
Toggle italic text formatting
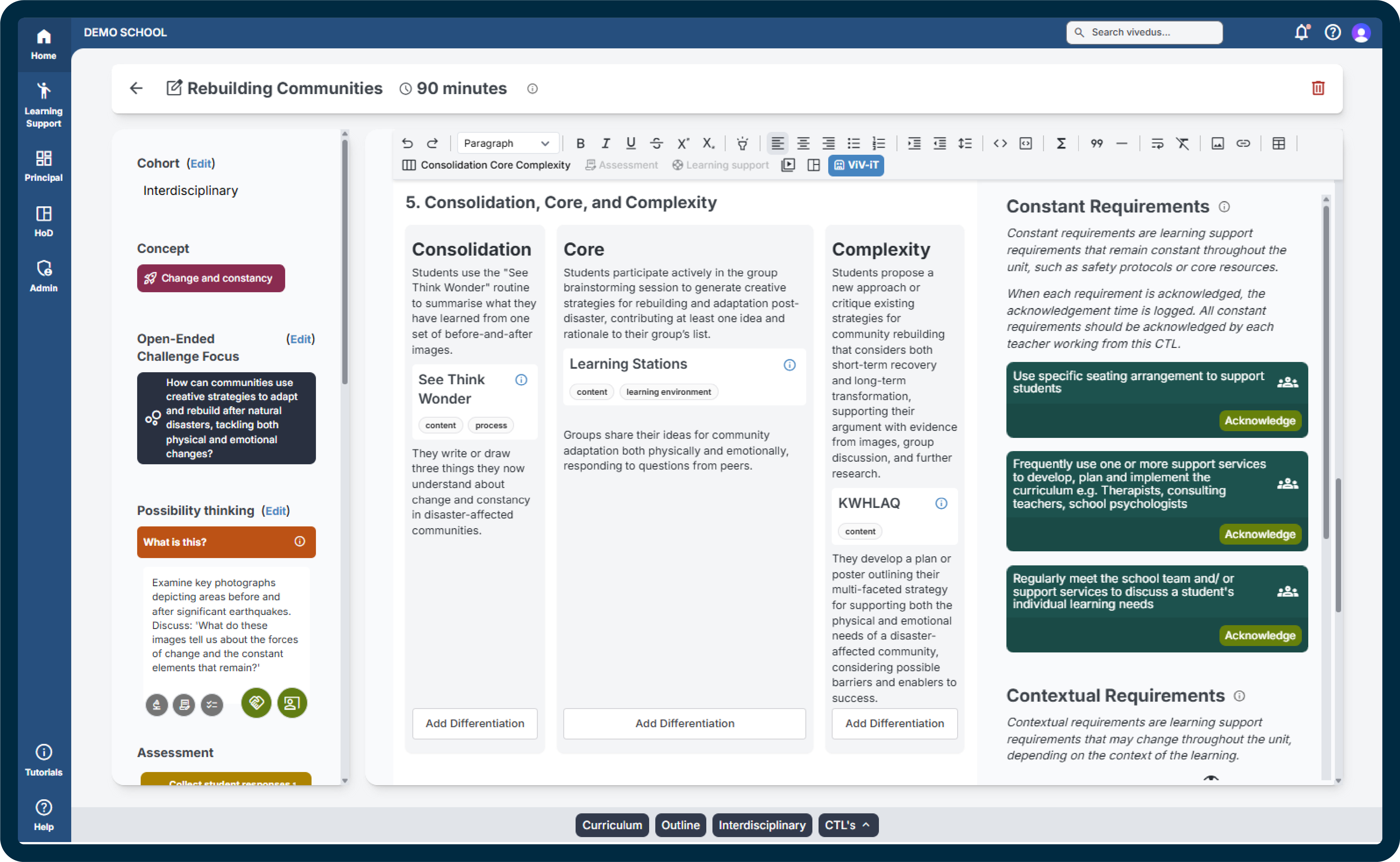tap(605, 143)
